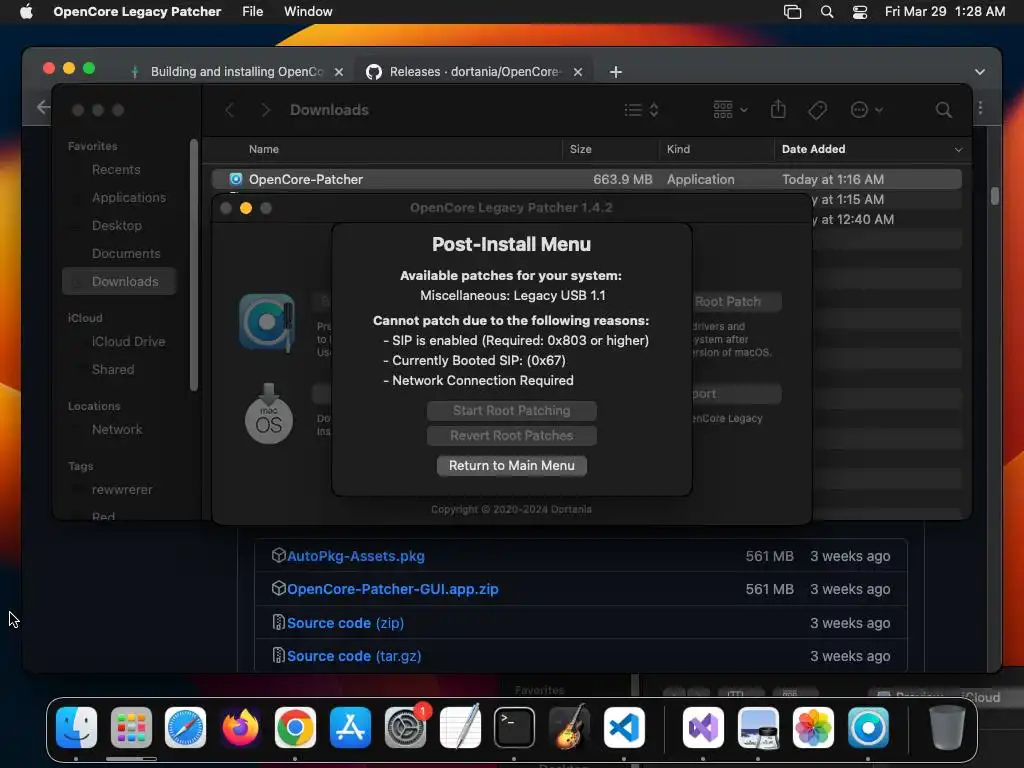The image size is (1024, 768).
Task: Click the Finder Share icon
Action: pyautogui.click(x=778, y=109)
